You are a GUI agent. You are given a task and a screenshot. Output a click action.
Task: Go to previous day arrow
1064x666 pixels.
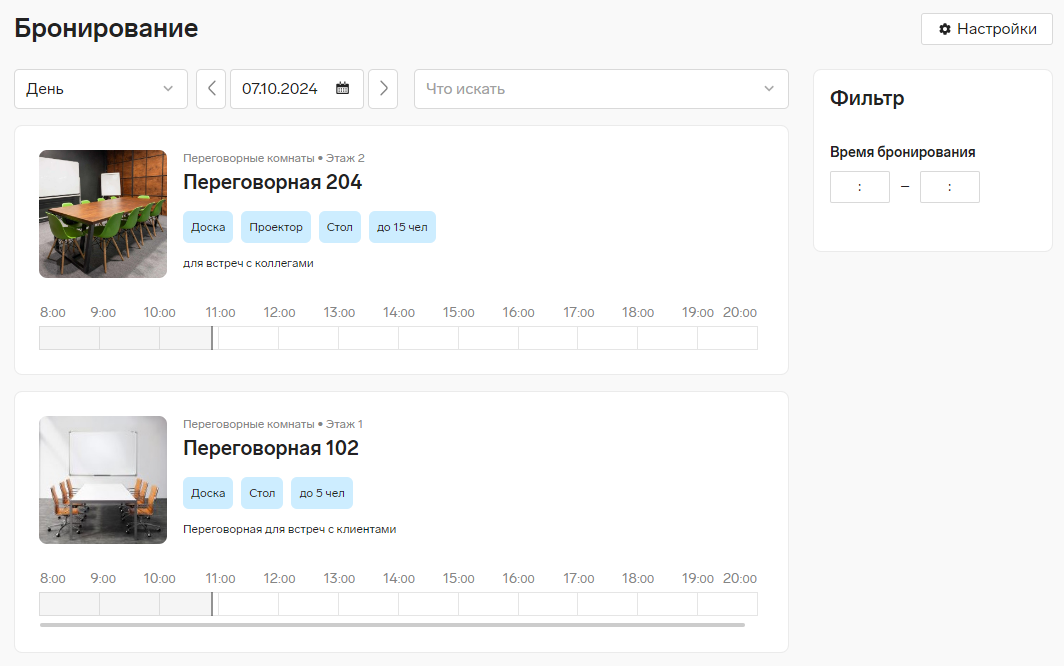tap(211, 89)
